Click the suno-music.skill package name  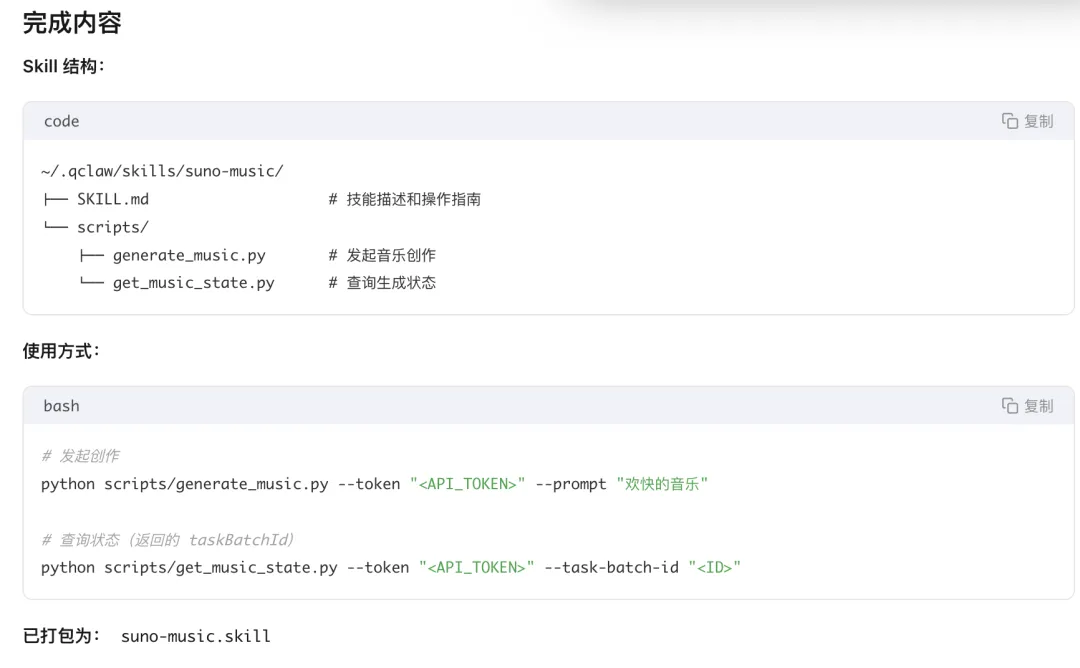pyautogui.click(x=195, y=636)
